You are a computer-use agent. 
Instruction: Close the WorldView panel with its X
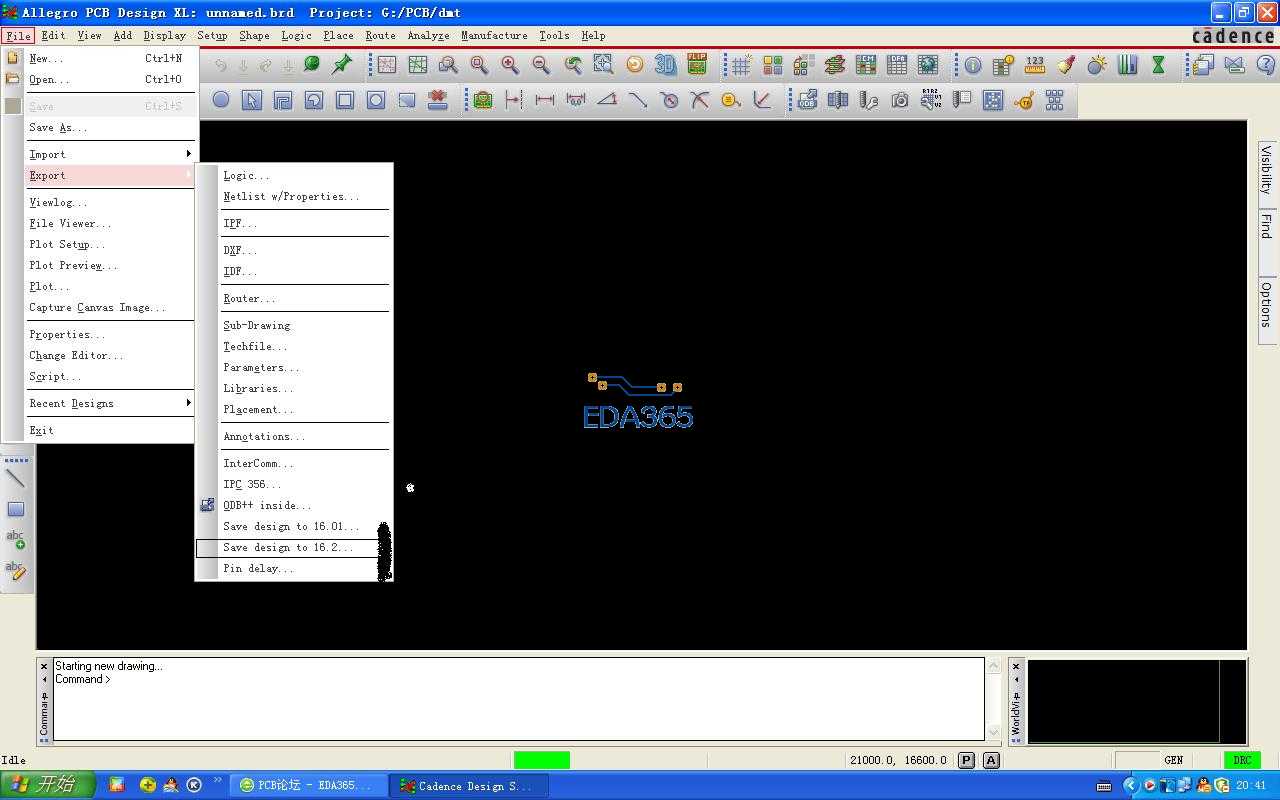(1016, 666)
